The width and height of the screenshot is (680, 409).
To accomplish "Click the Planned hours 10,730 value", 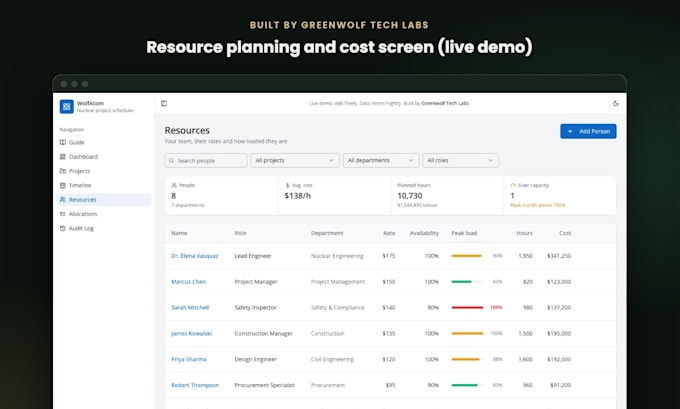I will (x=410, y=196).
